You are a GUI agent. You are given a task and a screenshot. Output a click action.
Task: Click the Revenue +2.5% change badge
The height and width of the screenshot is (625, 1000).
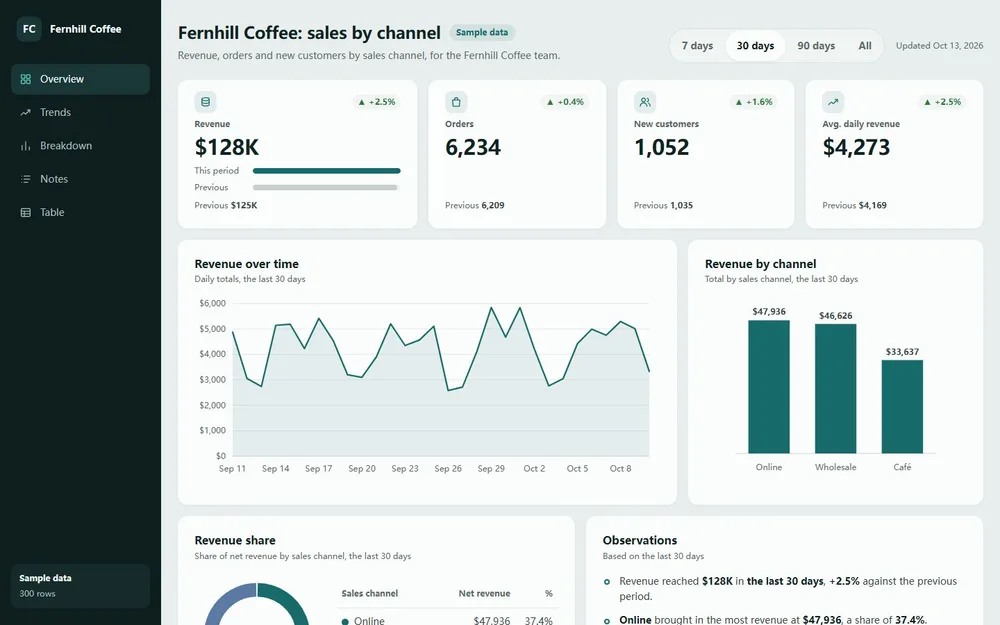[376, 102]
